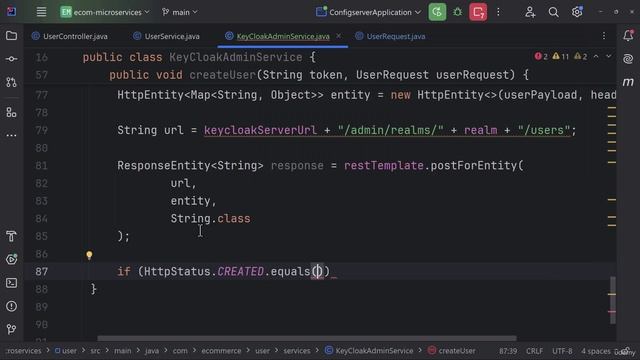The width and height of the screenshot is (640, 360).
Task: Click the weak warnings count indicator
Action: 580,56
